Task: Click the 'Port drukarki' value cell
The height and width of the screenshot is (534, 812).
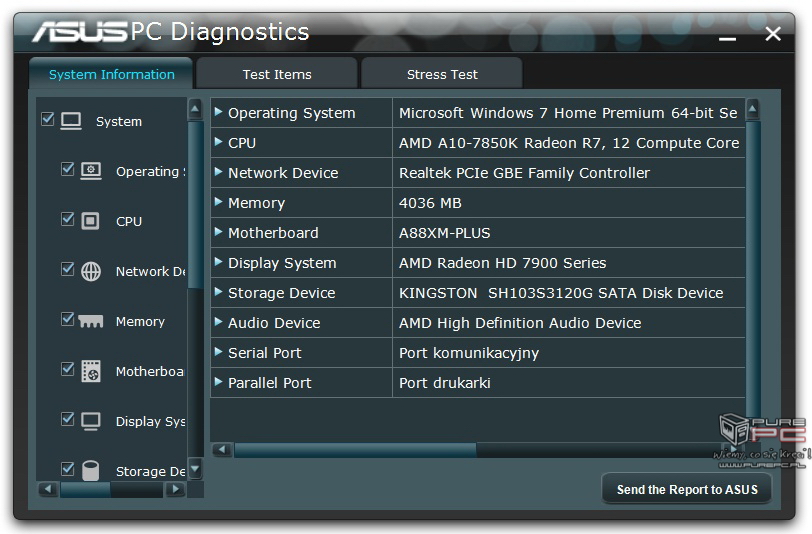Action: coord(569,383)
